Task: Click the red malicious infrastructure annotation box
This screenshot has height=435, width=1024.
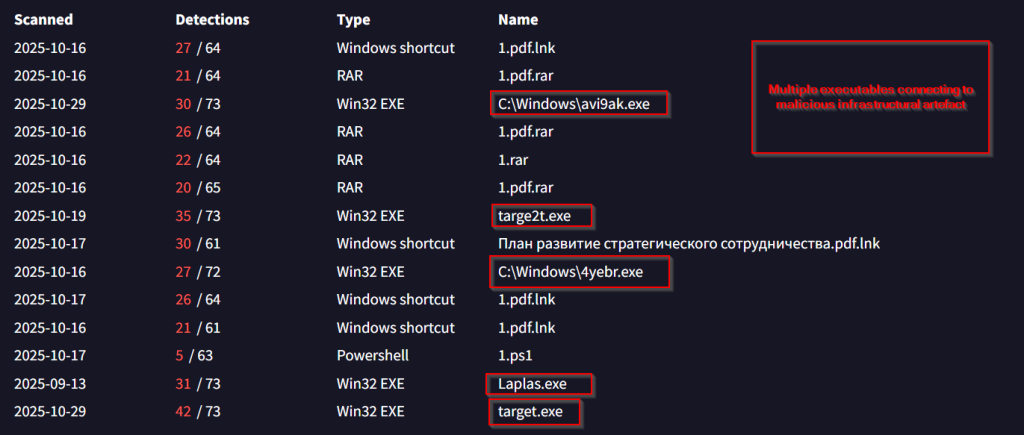Action: click(870, 97)
